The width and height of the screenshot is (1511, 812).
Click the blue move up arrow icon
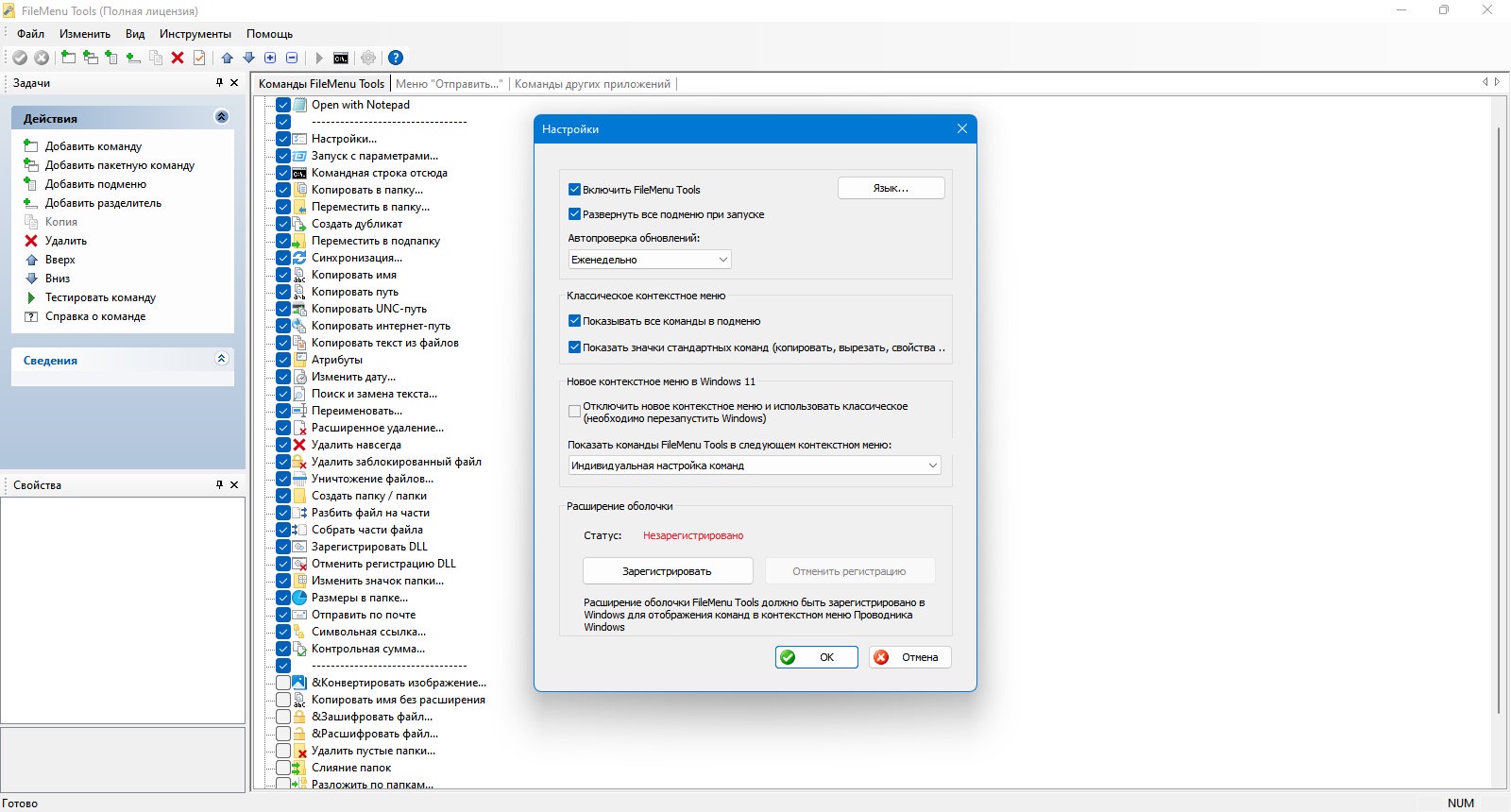228,58
